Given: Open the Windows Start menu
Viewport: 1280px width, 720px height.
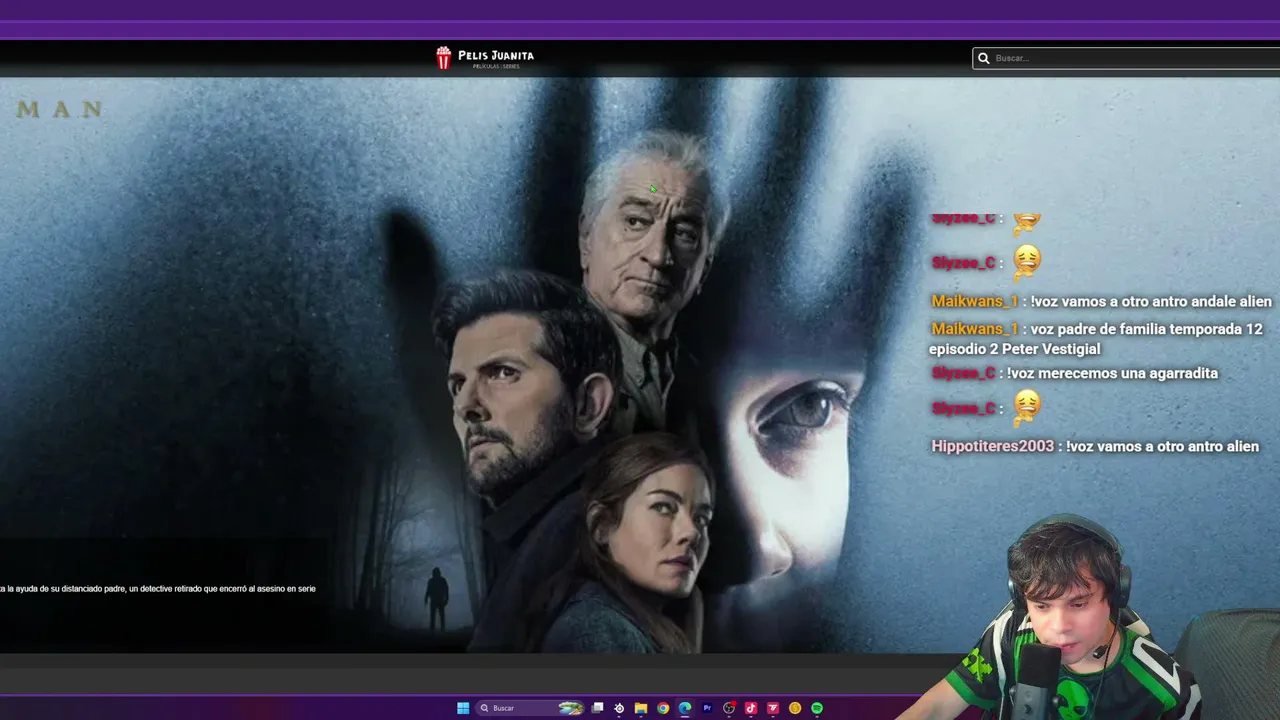Looking at the screenshot, I should (x=463, y=708).
